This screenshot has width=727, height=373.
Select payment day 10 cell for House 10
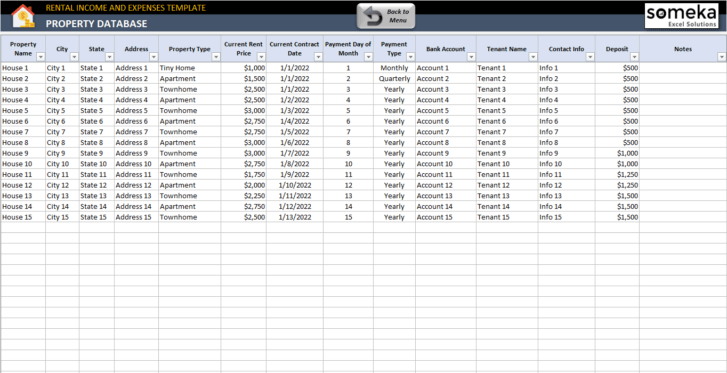pyautogui.click(x=348, y=164)
